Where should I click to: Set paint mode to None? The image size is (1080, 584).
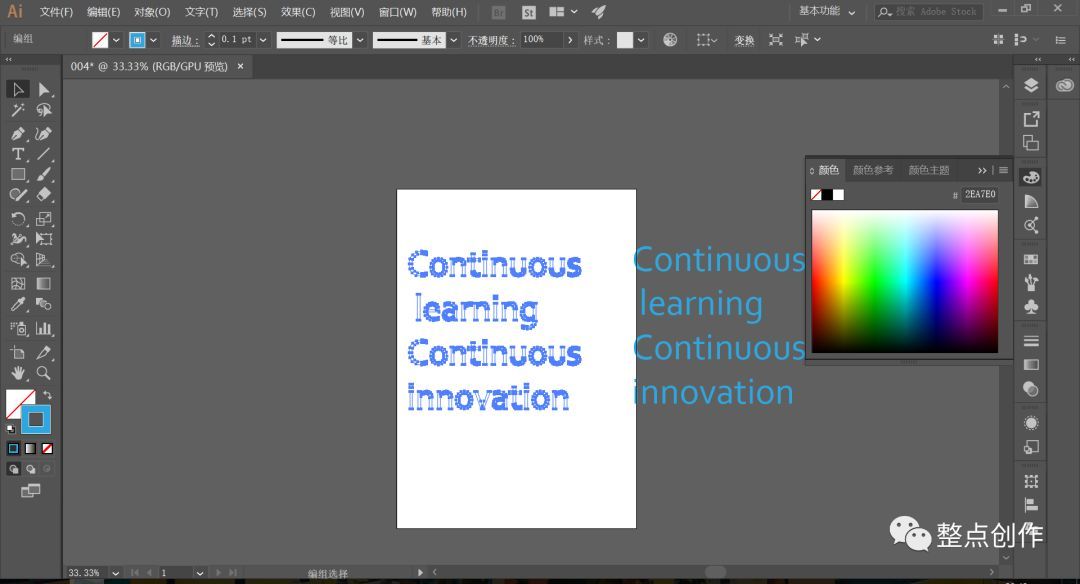click(x=48, y=448)
